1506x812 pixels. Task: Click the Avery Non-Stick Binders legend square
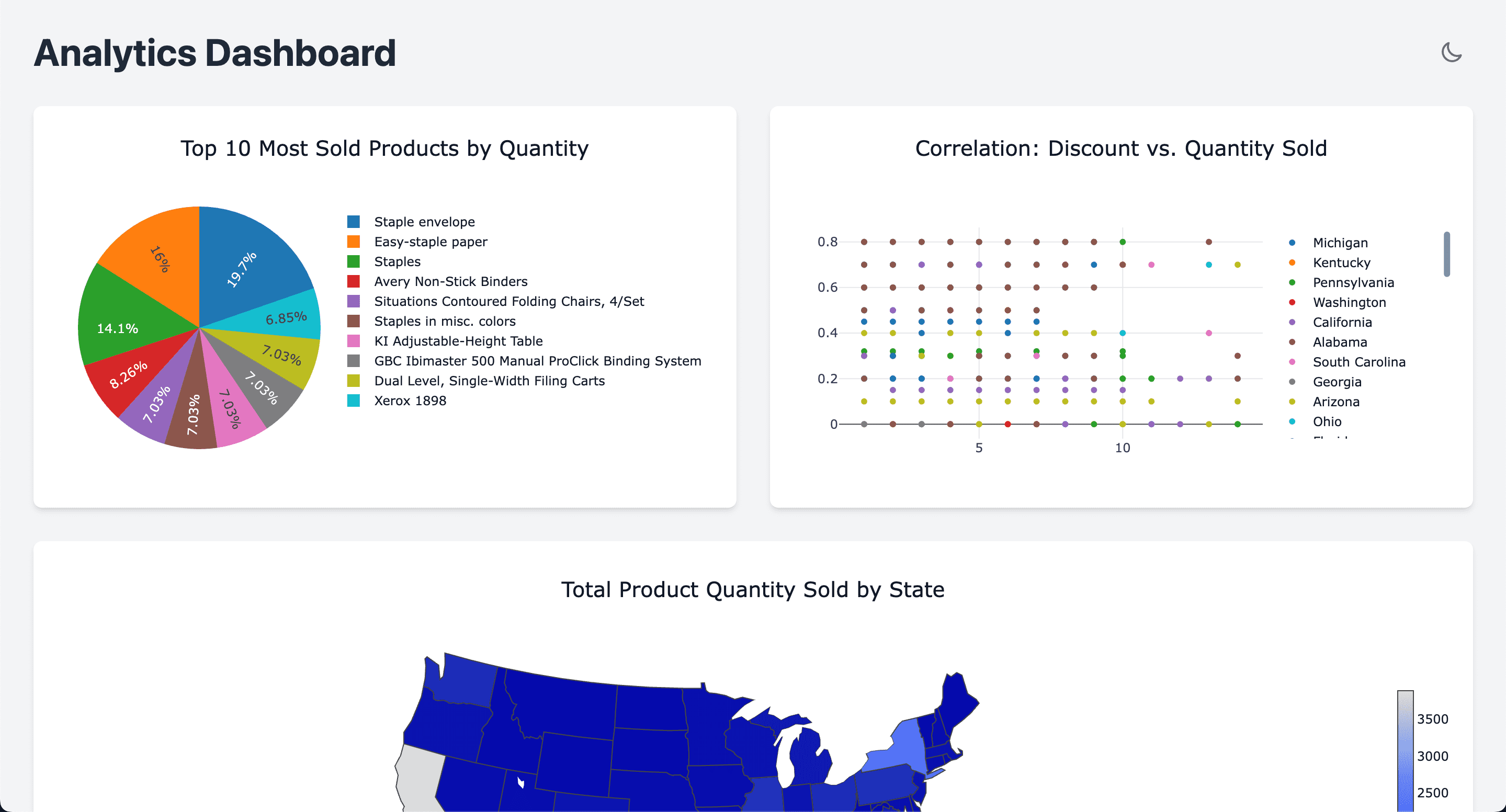tap(353, 281)
